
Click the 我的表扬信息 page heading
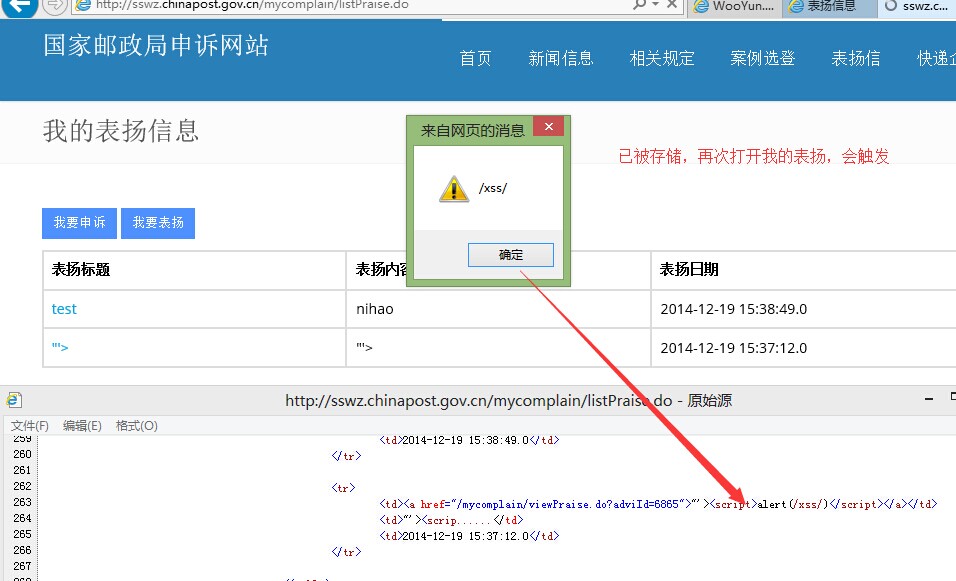[x=121, y=131]
